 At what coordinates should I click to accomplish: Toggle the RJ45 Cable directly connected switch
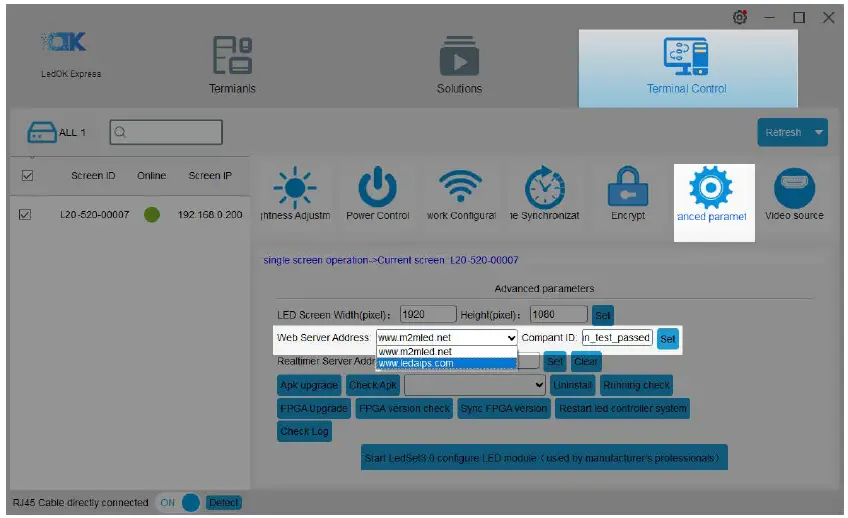(180, 502)
